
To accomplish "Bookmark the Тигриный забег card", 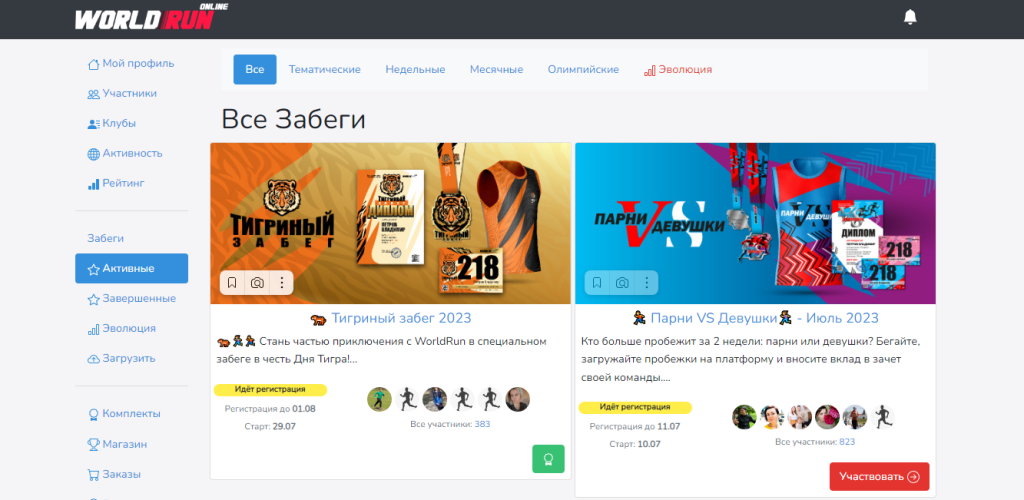I will tap(232, 283).
